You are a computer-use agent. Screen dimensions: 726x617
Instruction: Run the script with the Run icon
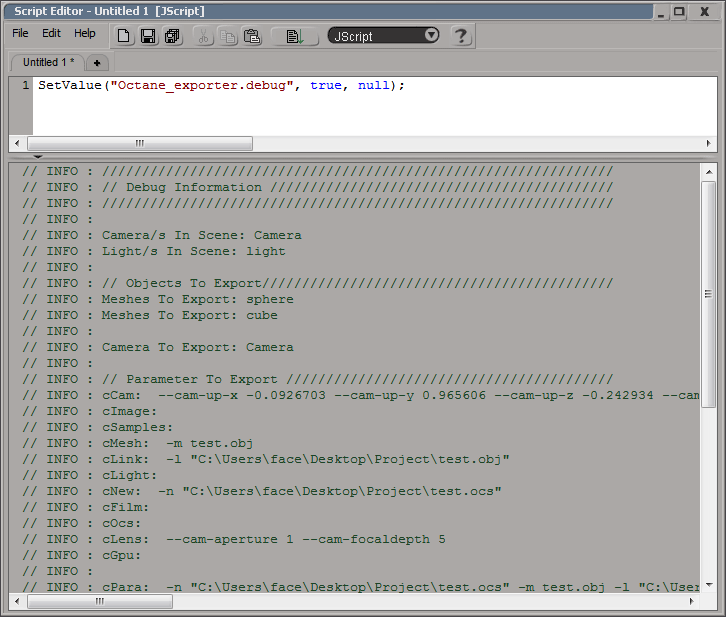pyautogui.click(x=294, y=36)
